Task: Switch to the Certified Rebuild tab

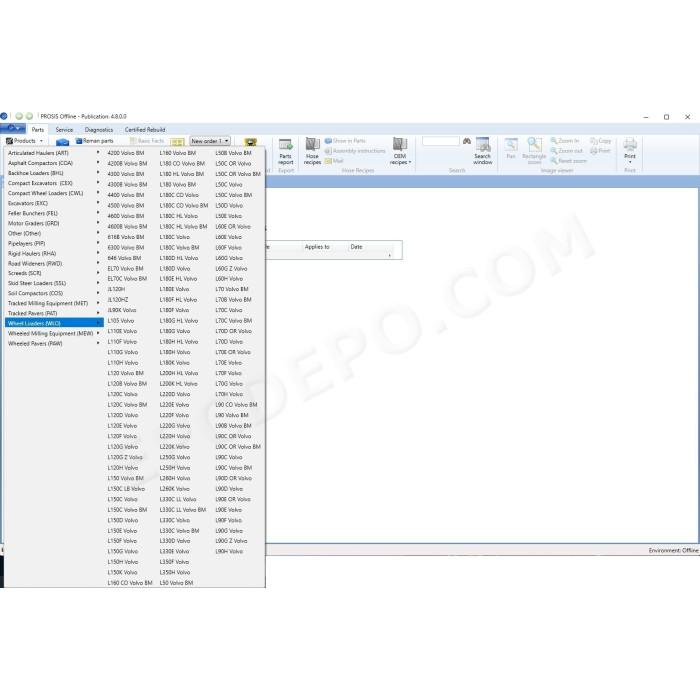Action: point(145,129)
